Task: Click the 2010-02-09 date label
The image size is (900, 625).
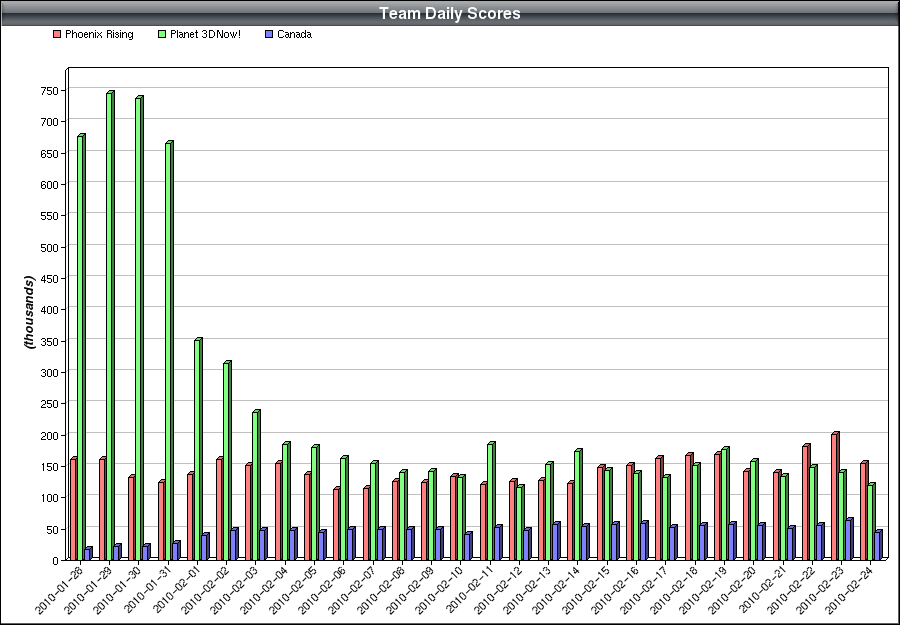Action: pyautogui.click(x=410, y=589)
